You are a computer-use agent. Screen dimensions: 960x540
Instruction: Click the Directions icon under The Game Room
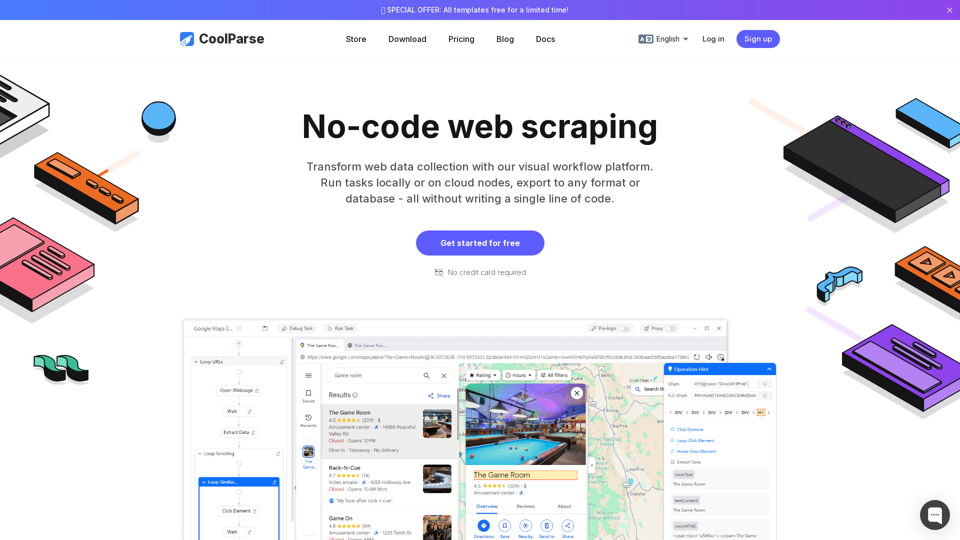pos(484,525)
